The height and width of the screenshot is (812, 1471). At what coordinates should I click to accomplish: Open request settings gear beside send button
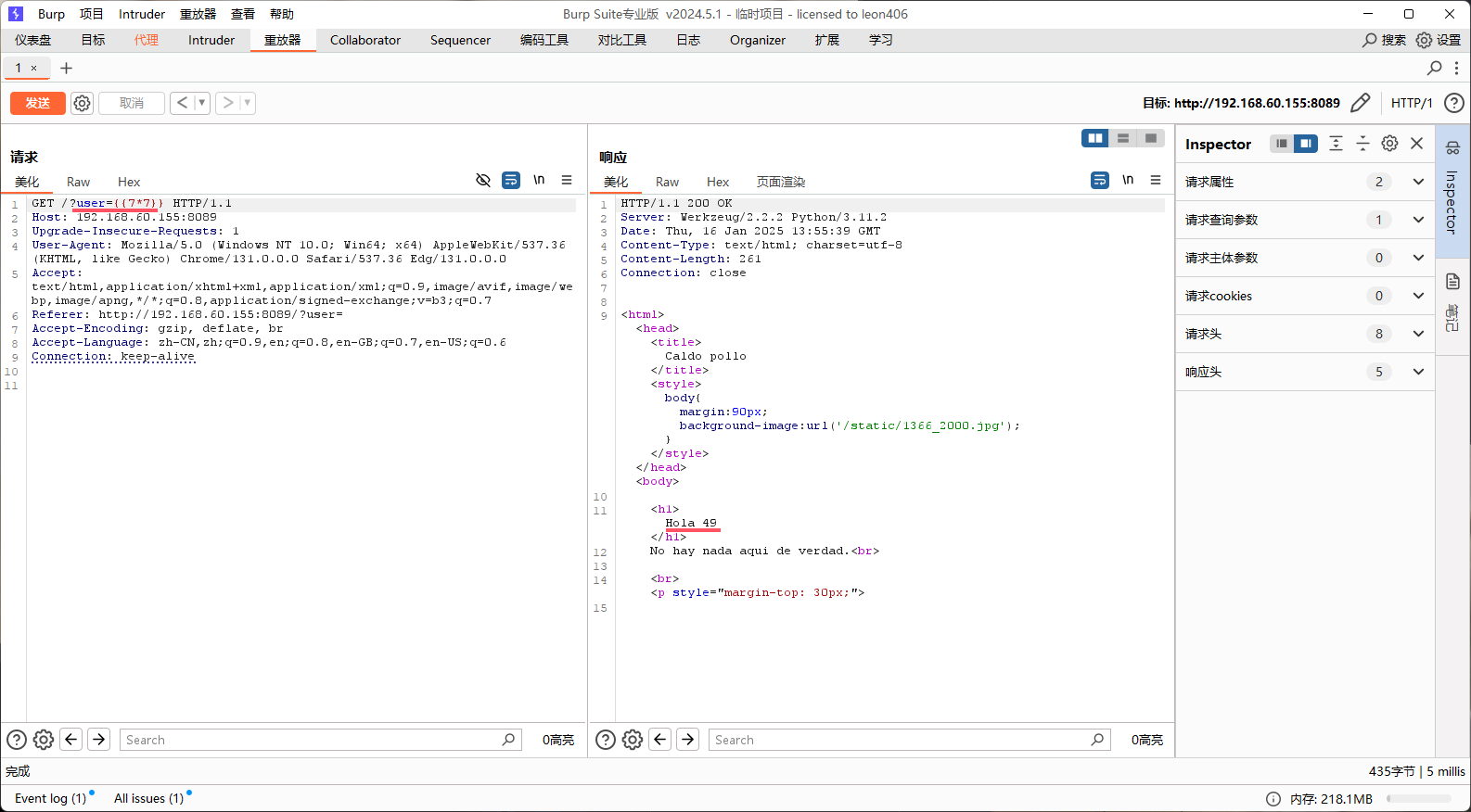[x=83, y=103]
